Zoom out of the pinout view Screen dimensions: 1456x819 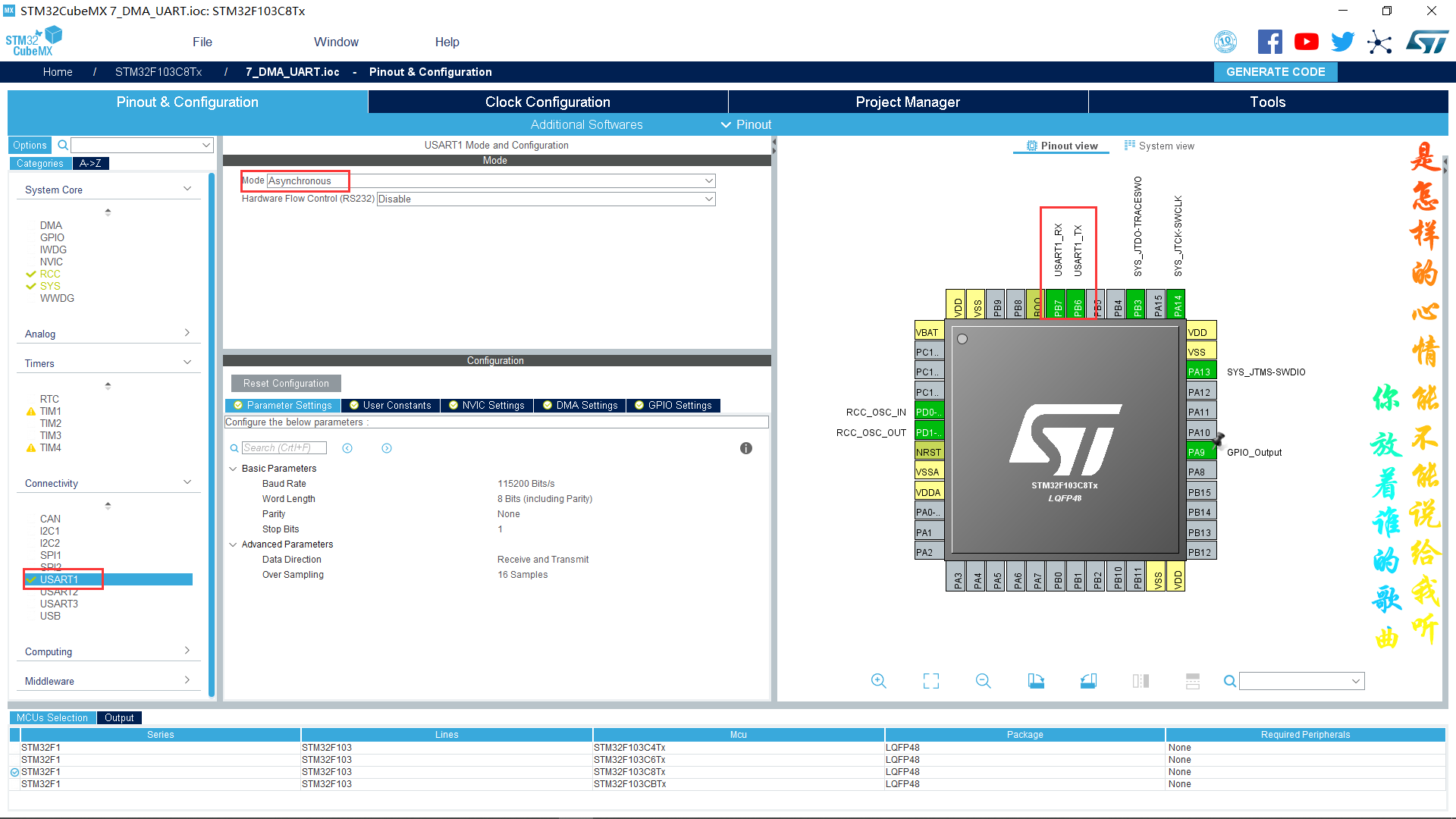tap(983, 681)
